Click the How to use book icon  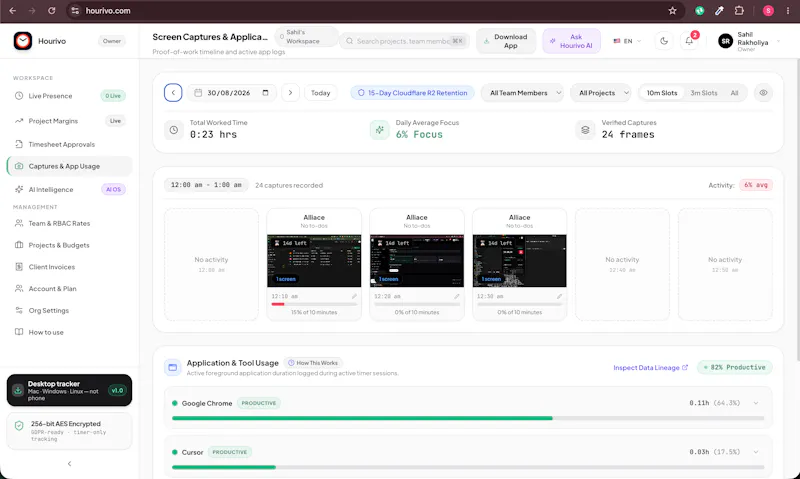tap(19, 332)
